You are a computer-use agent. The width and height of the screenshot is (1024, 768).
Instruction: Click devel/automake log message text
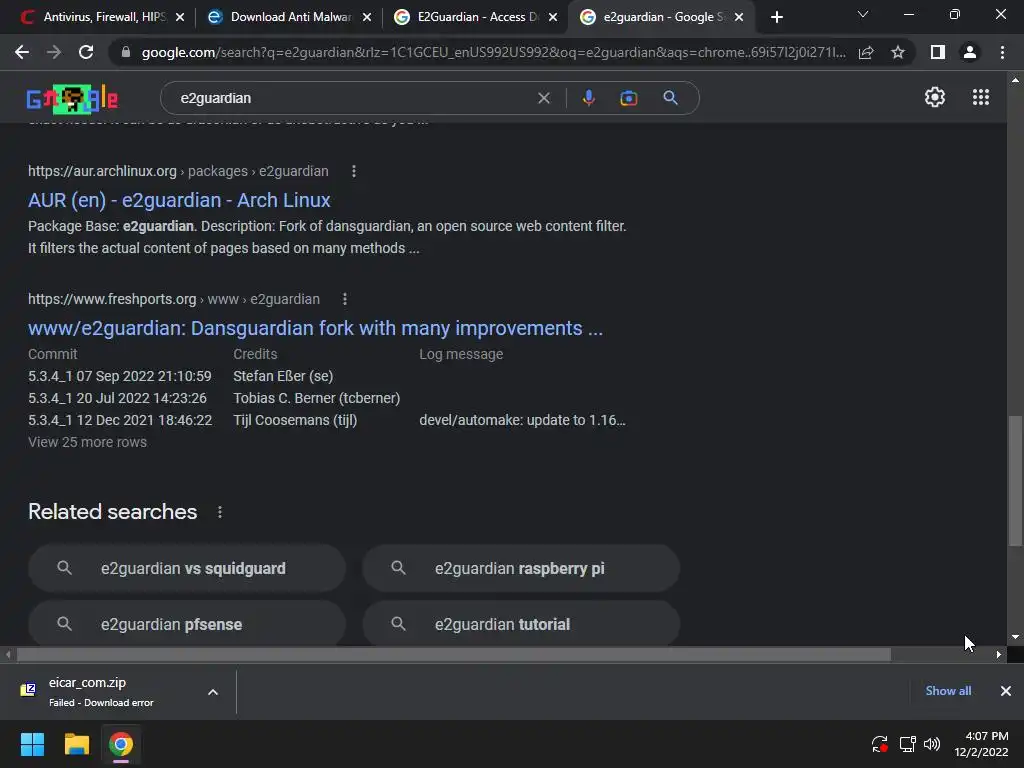coord(522,420)
